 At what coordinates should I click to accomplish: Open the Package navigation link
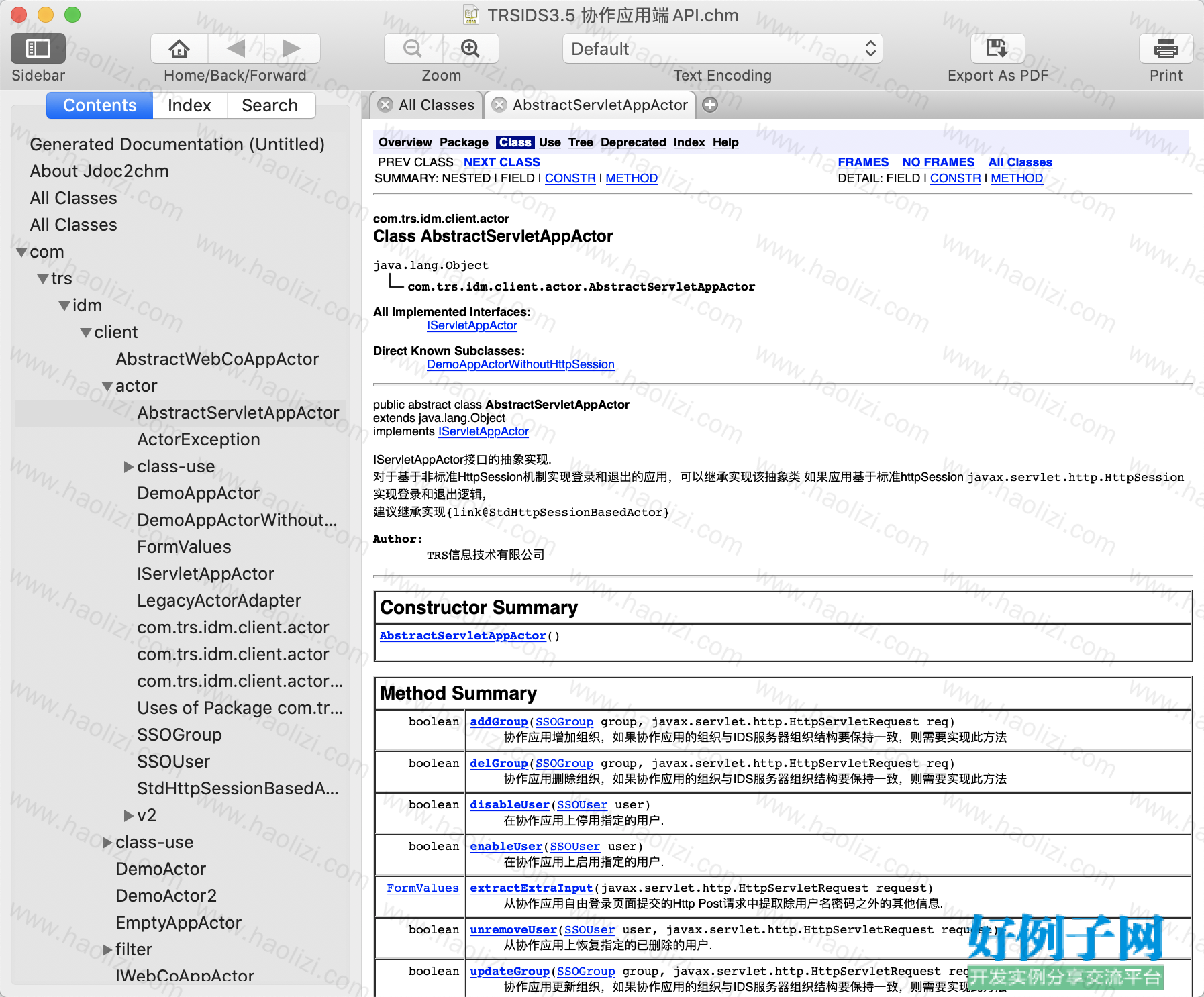coord(464,142)
